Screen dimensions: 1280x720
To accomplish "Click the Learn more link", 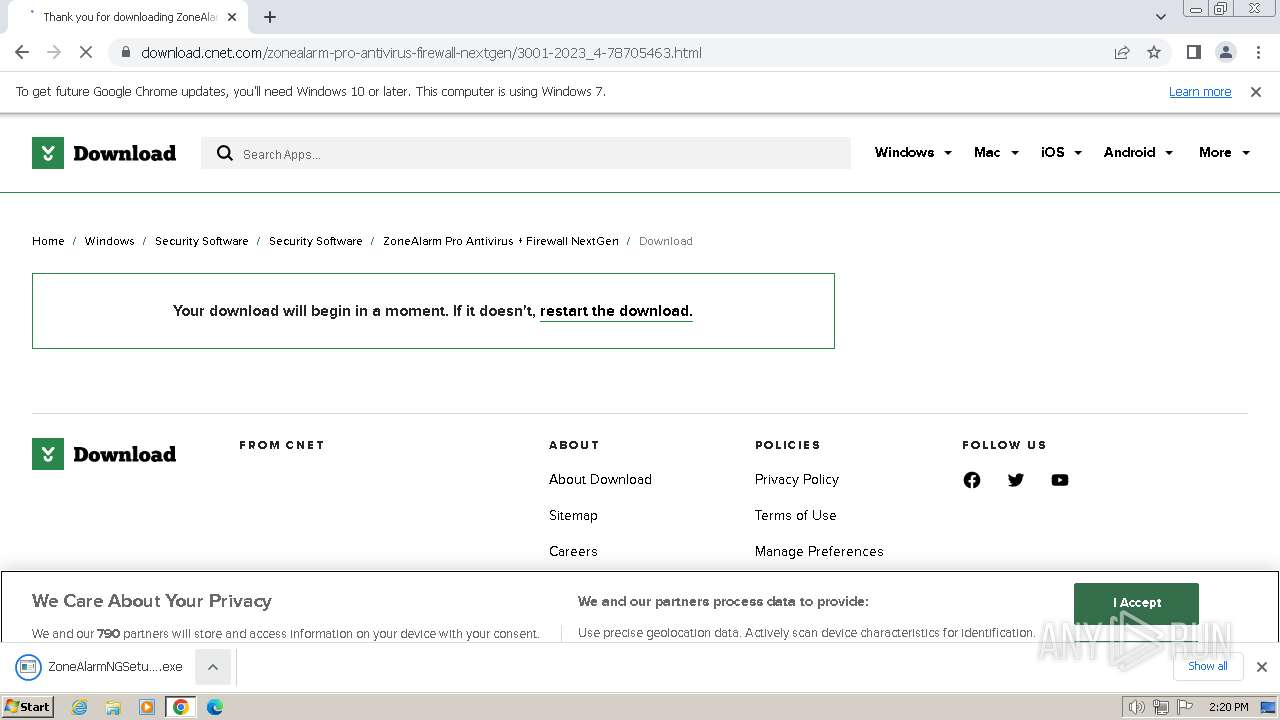I will tap(1200, 92).
